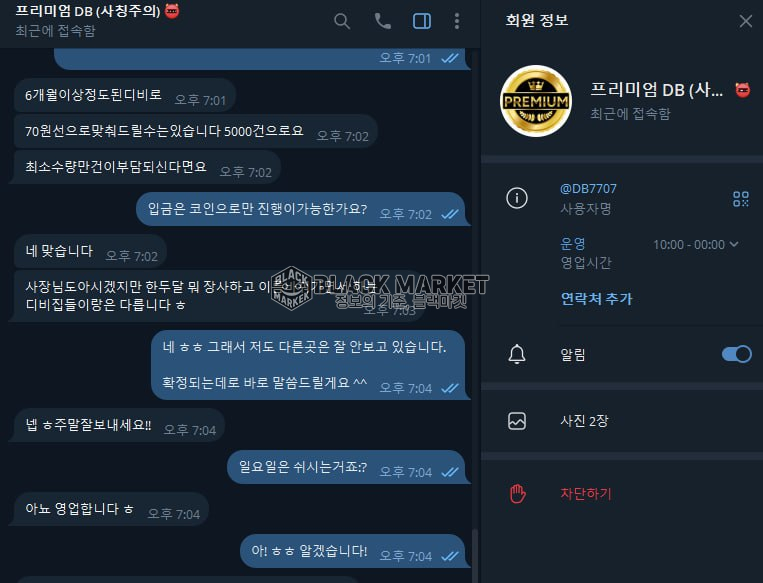The height and width of the screenshot is (583, 763).
Task: Close the 회원 정보 panel
Action: (x=745, y=21)
